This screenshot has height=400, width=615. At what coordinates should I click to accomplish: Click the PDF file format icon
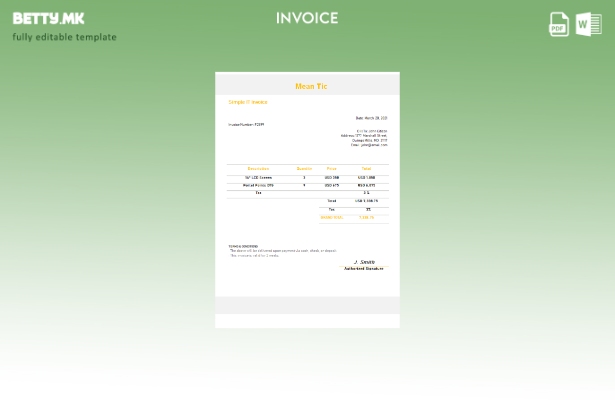559,24
